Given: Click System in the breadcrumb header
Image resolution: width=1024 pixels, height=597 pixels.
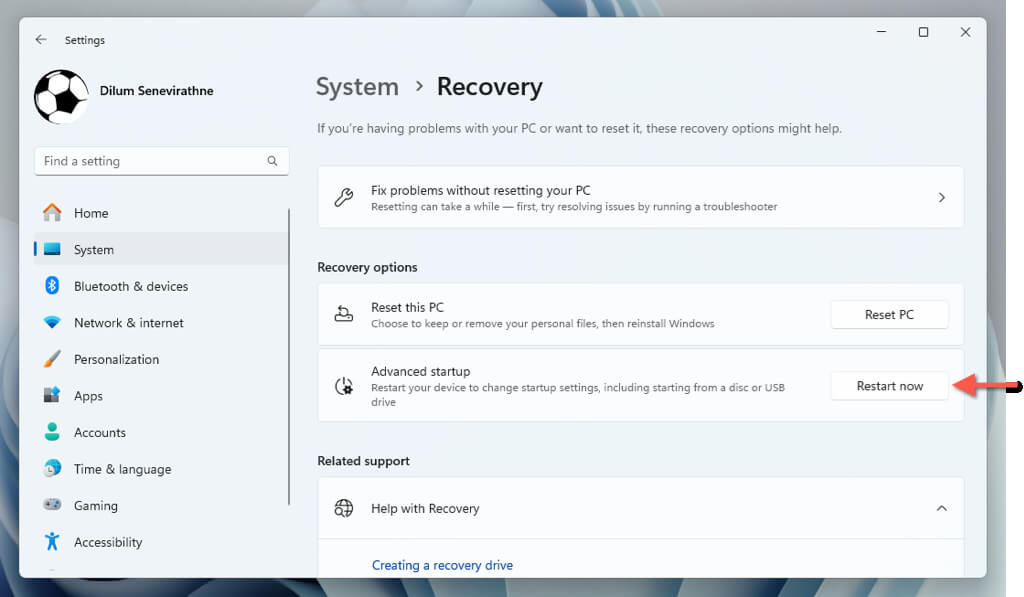Looking at the screenshot, I should (x=357, y=87).
